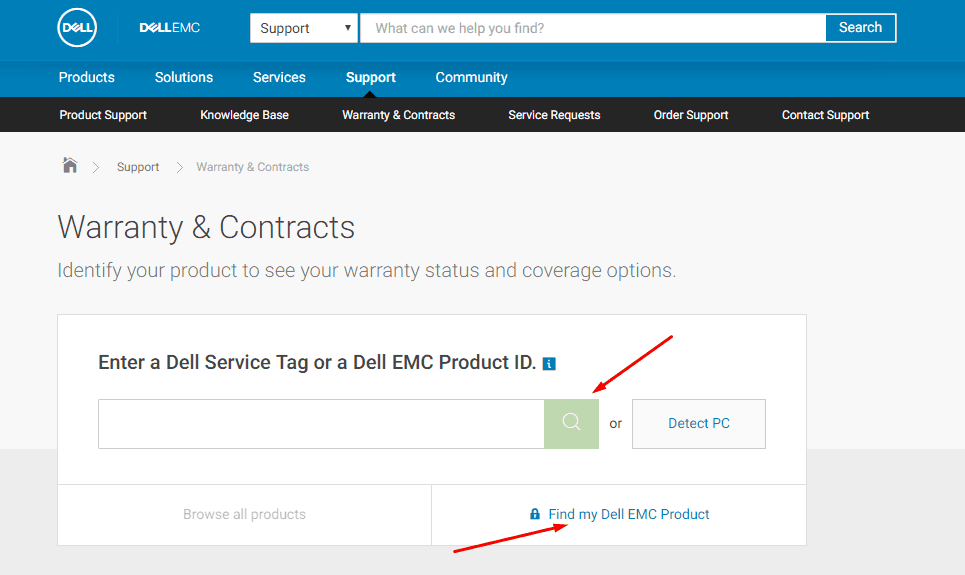Click the Support breadcrumb link
The width and height of the screenshot is (965, 575).
click(138, 167)
